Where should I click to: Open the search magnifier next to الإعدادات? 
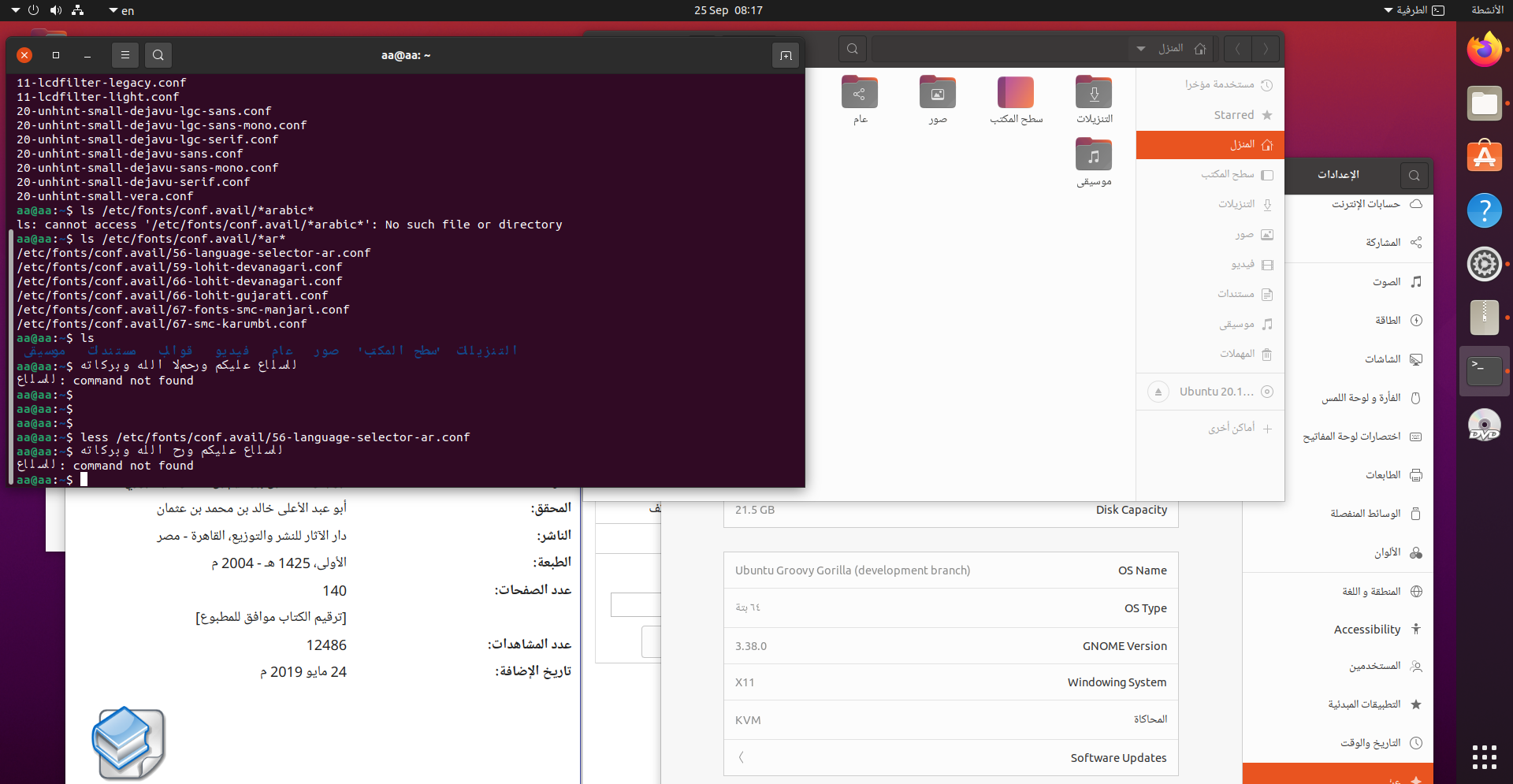point(1414,175)
